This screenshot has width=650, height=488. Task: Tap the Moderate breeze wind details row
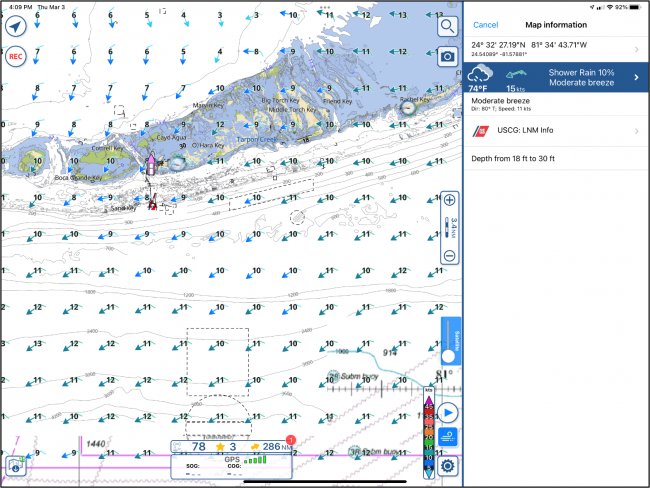(x=556, y=104)
